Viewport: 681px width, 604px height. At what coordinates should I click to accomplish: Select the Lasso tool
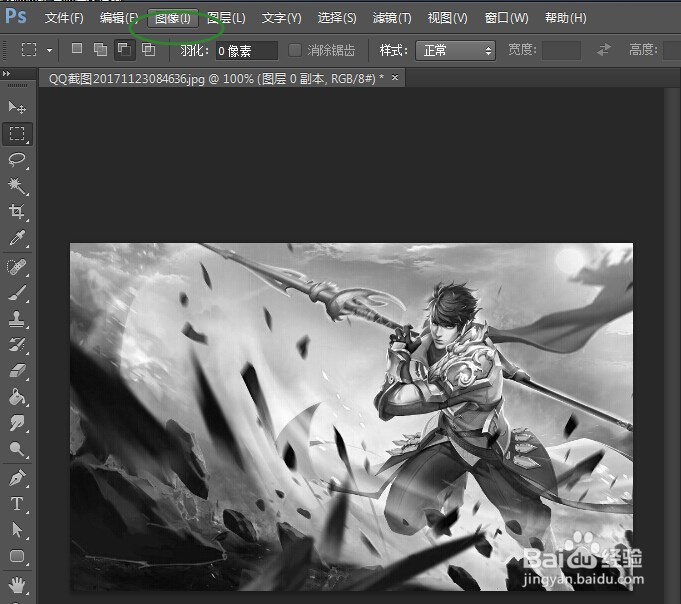click(x=17, y=160)
